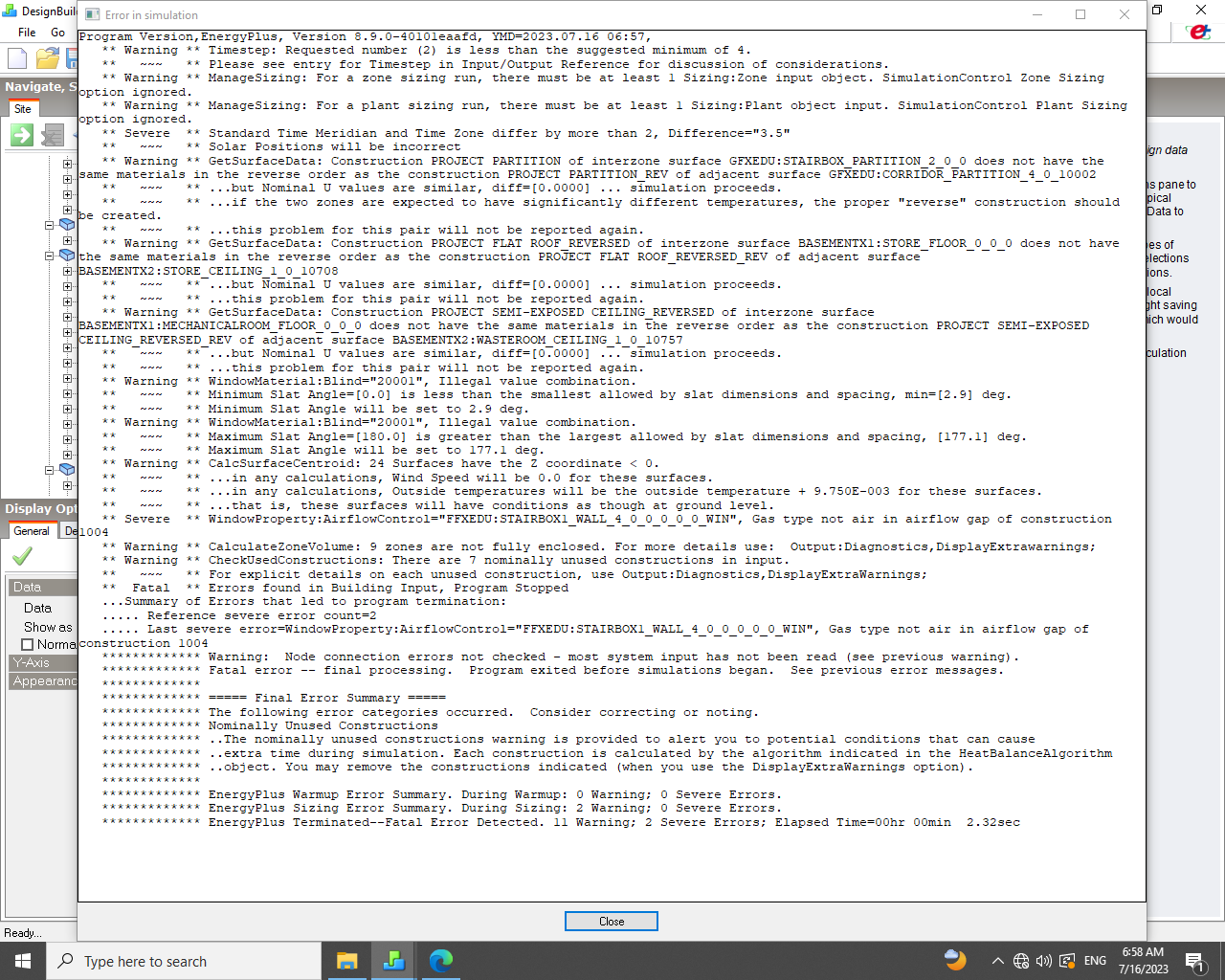Open network settings tray icon
Screen dimensions: 1225x980
pyautogui.click(x=1021, y=961)
